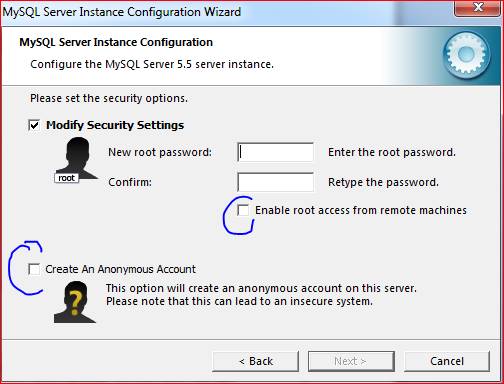Click the small root label badge
Screen dimensions: 504x384
pyautogui.click(x=66, y=178)
